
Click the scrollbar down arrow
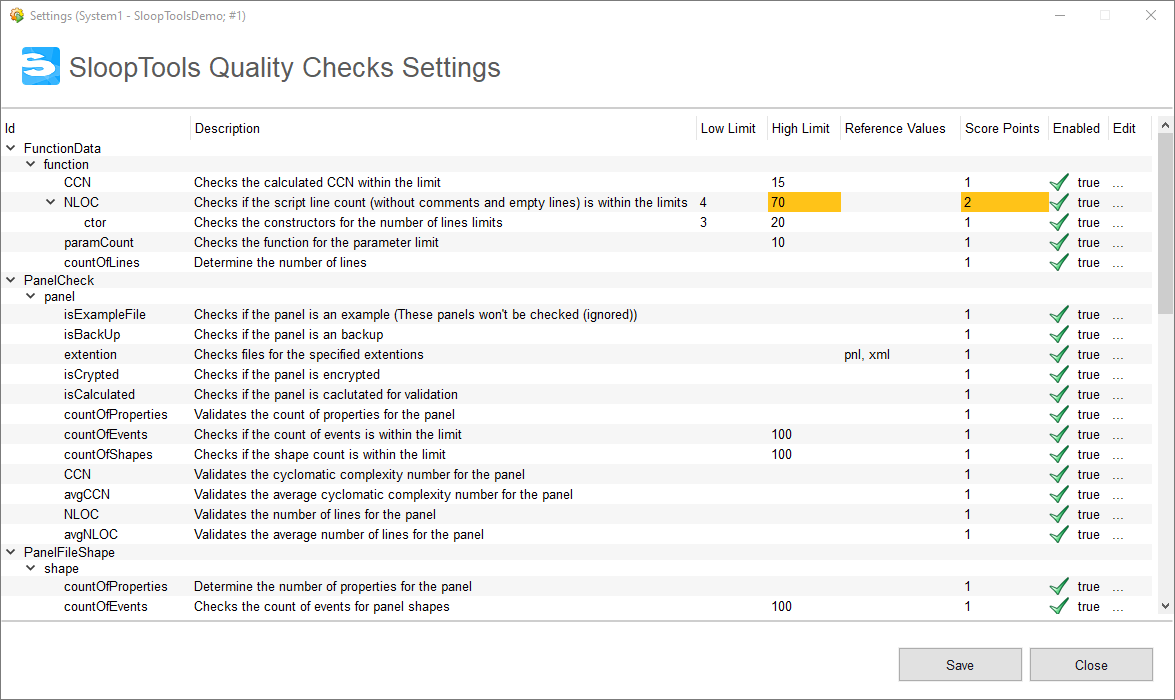[1165, 606]
